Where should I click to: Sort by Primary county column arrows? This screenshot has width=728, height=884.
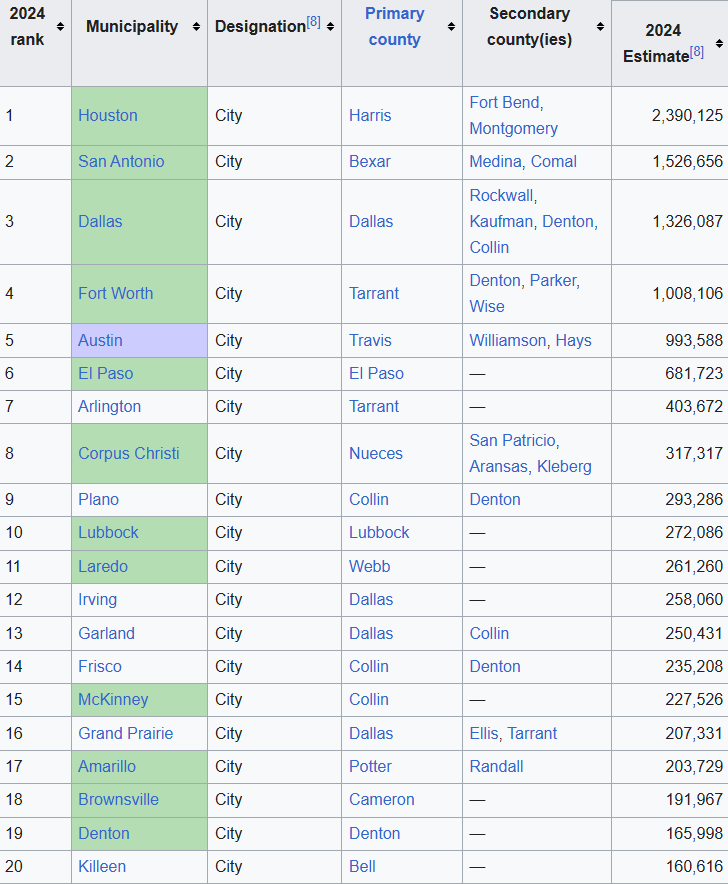pos(451,26)
